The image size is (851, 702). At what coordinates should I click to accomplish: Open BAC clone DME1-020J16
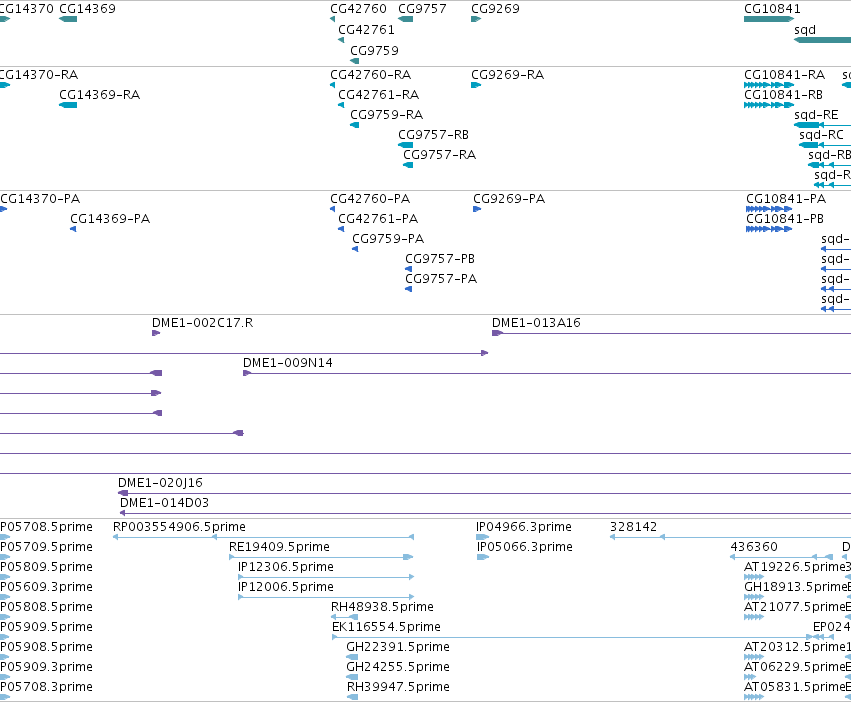pyautogui.click(x=160, y=483)
